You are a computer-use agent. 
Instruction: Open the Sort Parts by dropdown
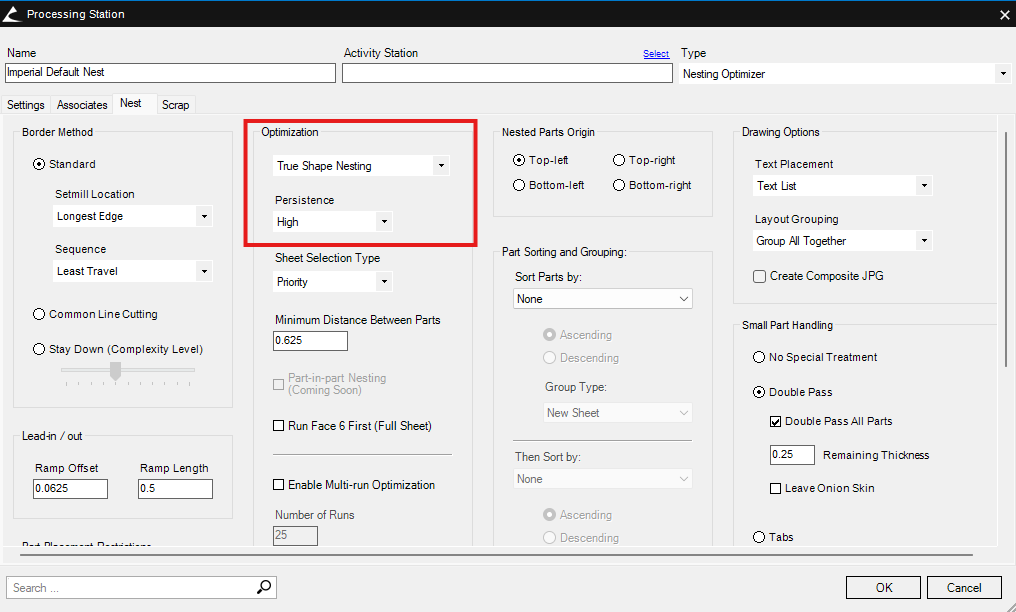[x=603, y=299]
